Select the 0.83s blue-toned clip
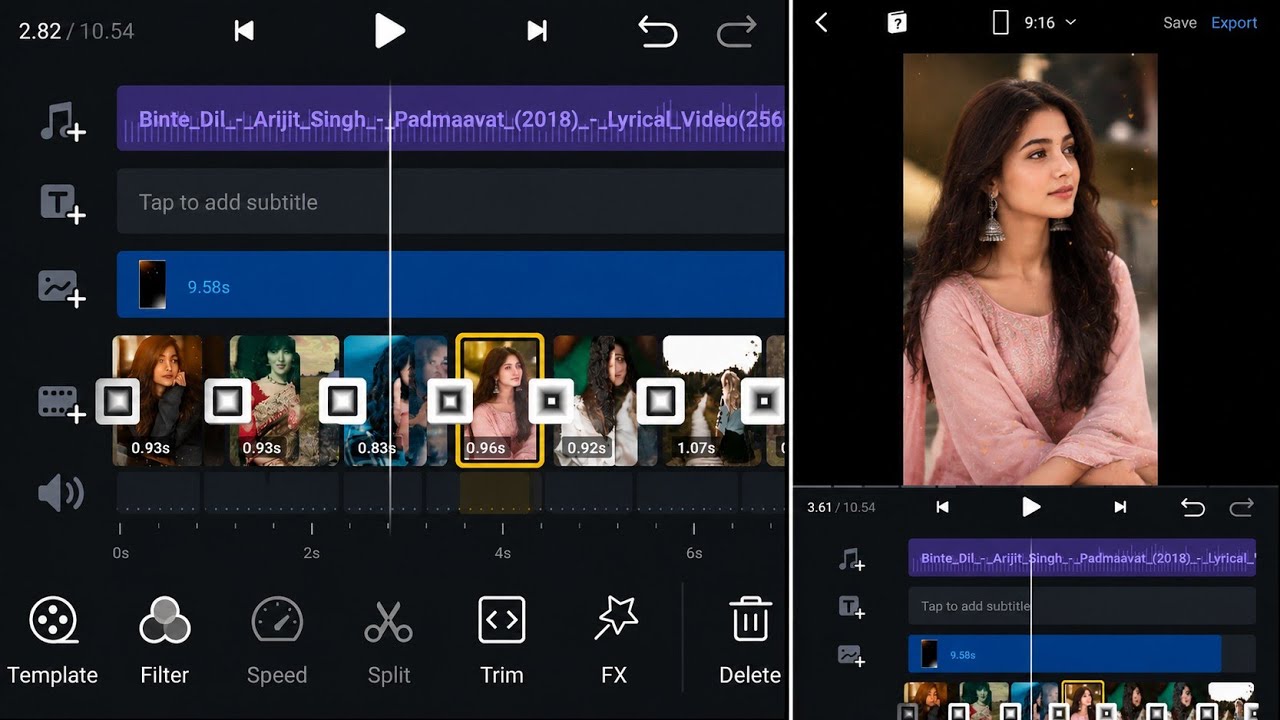This screenshot has width=1280, height=720. coord(395,401)
